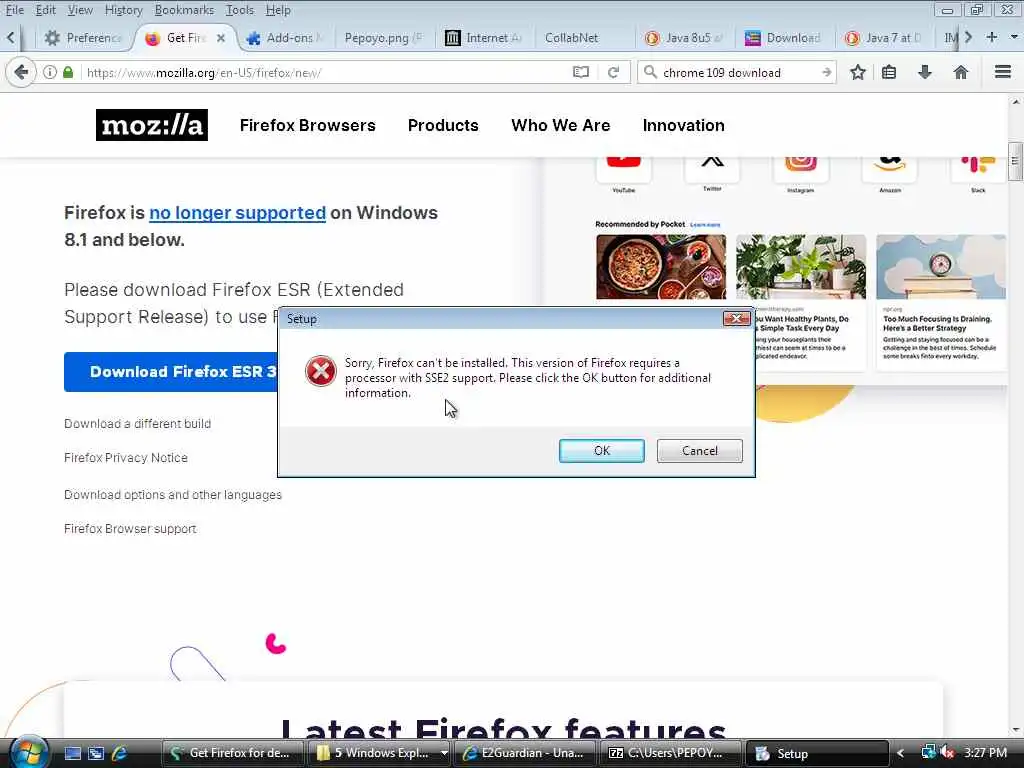This screenshot has width=1024, height=768.
Task: Open the hamburger menu
Action: (x=1003, y=72)
